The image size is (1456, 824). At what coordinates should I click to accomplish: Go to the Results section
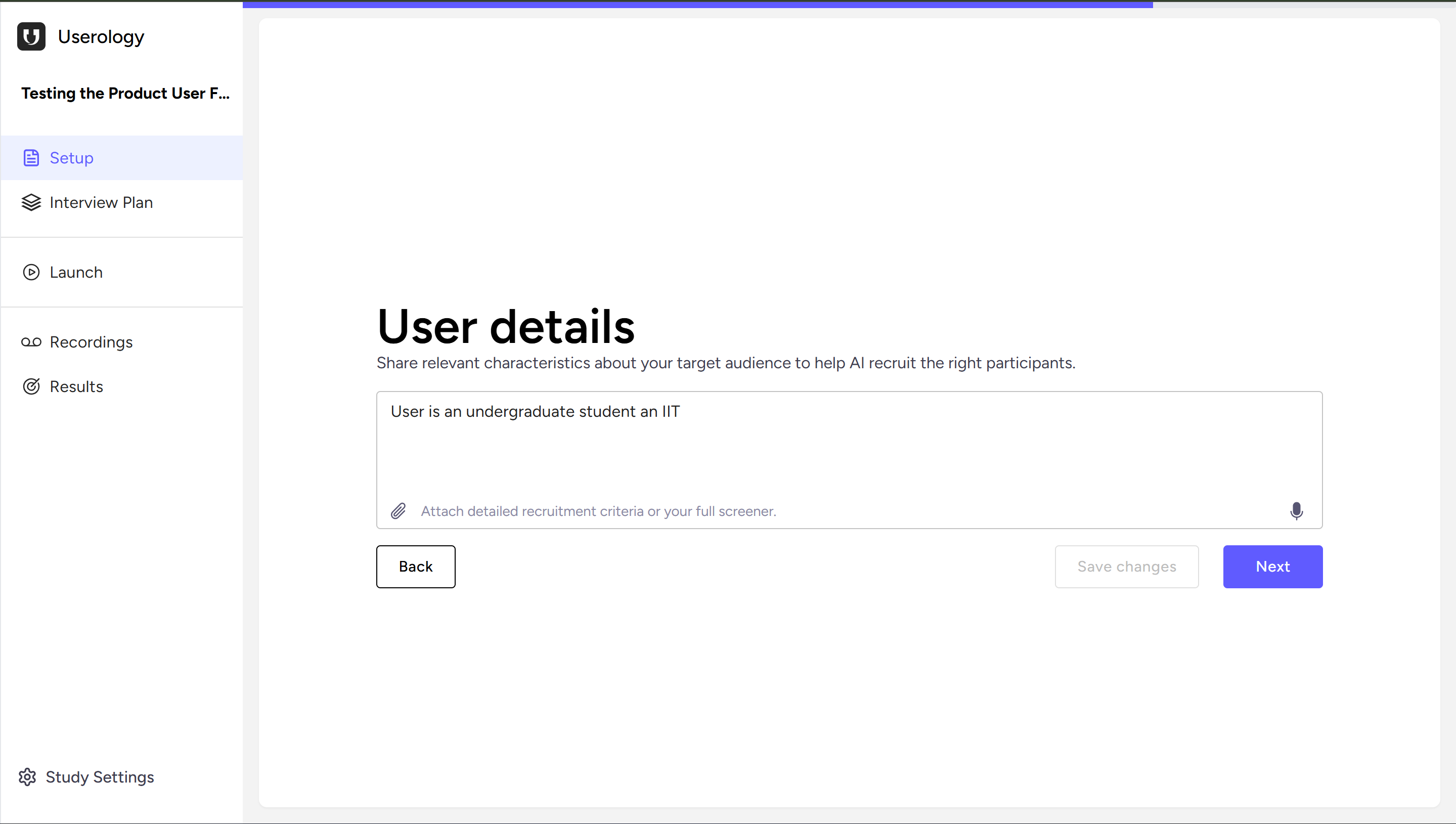pyautogui.click(x=76, y=386)
